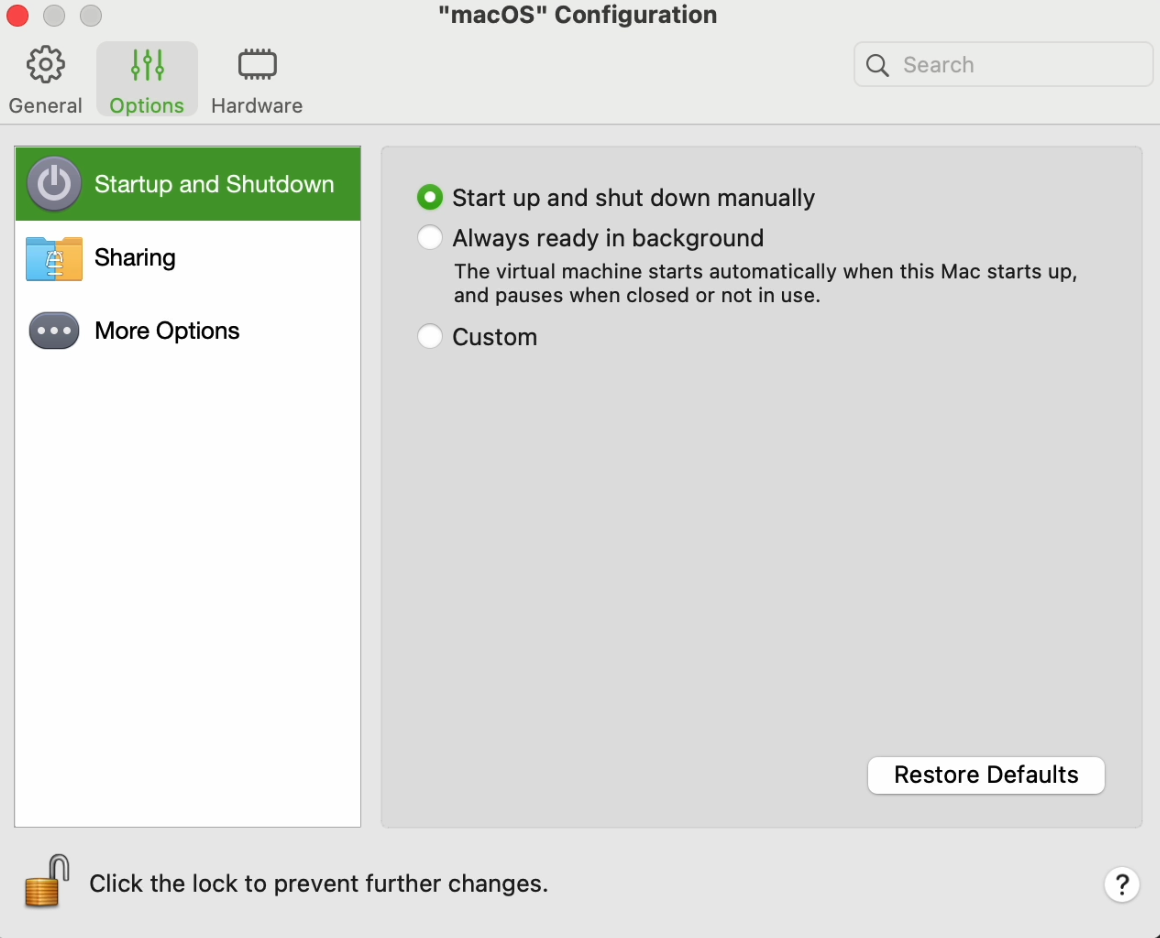This screenshot has width=1160, height=938.
Task: Click the Hardware chip icon
Action: click(257, 65)
